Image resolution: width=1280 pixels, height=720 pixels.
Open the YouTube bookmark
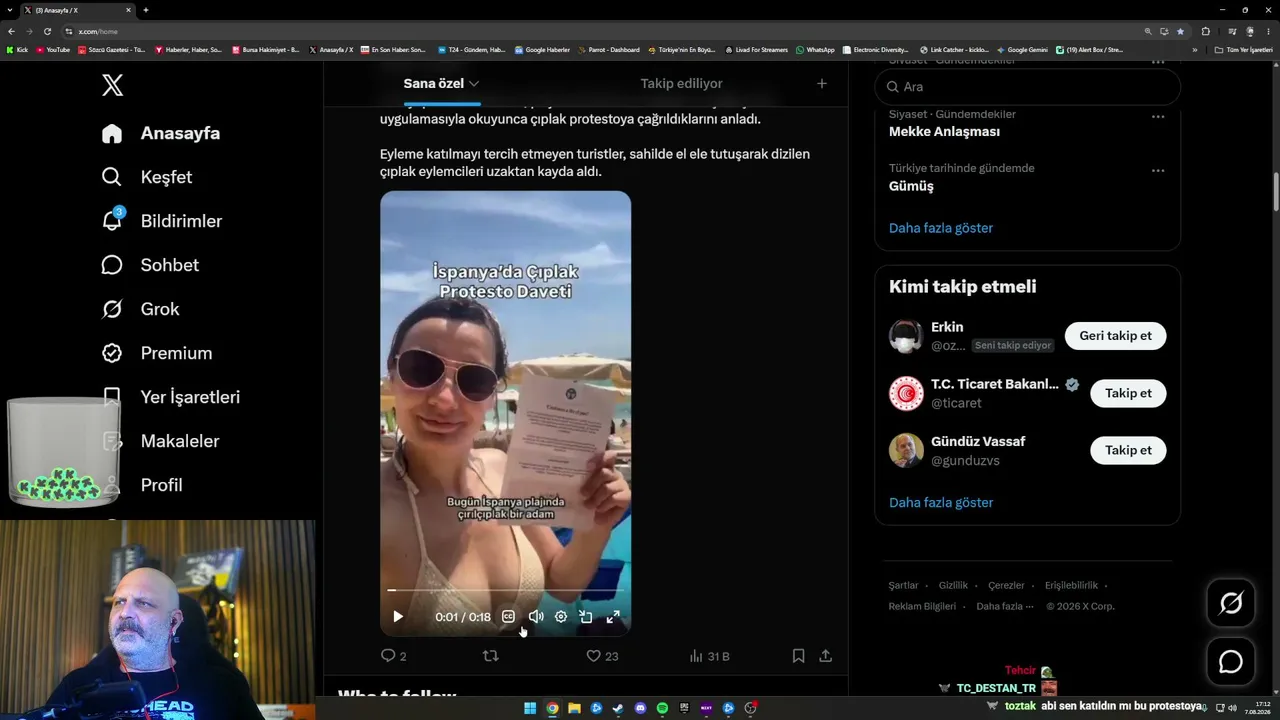click(53, 50)
